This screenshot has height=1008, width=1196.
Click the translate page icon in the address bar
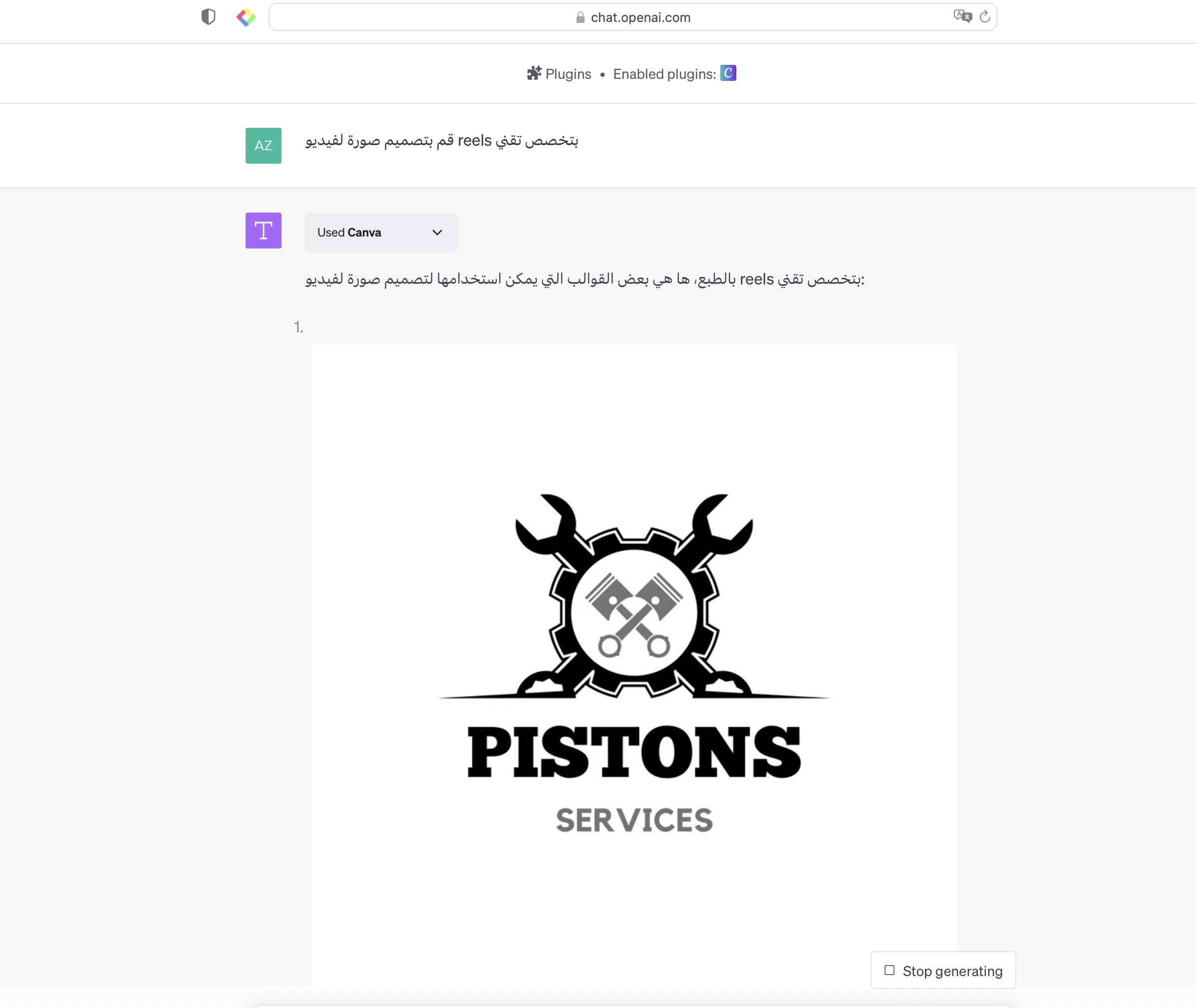pyautogui.click(x=963, y=16)
